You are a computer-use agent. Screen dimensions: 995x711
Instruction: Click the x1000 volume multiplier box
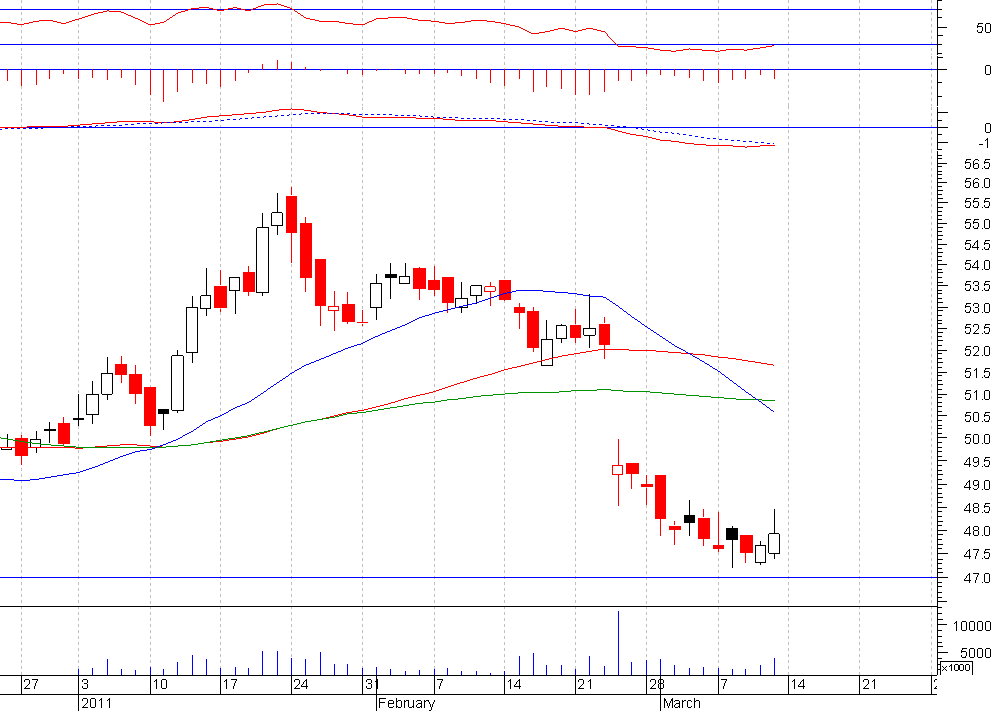click(x=955, y=667)
